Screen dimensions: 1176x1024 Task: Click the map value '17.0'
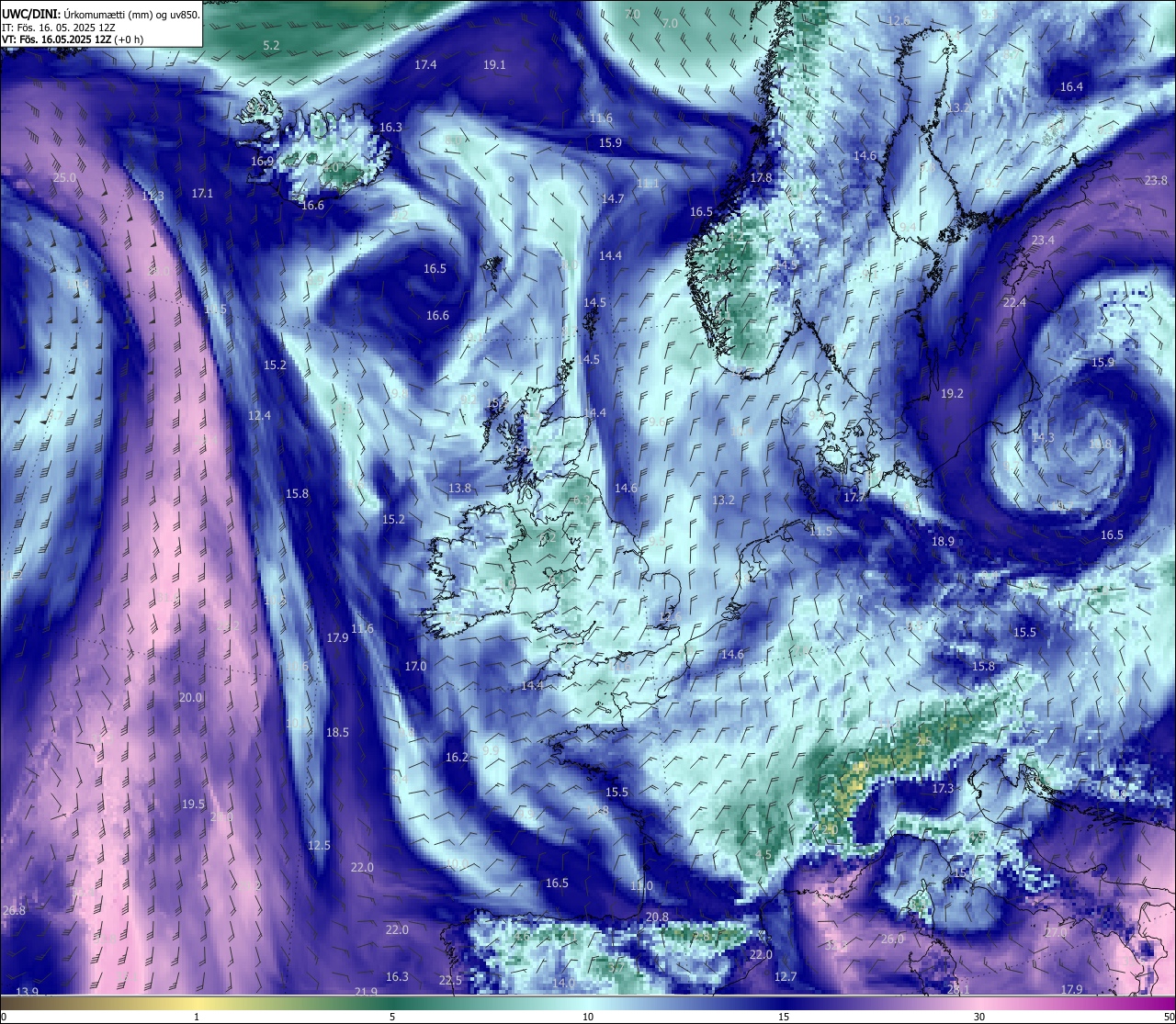click(415, 667)
